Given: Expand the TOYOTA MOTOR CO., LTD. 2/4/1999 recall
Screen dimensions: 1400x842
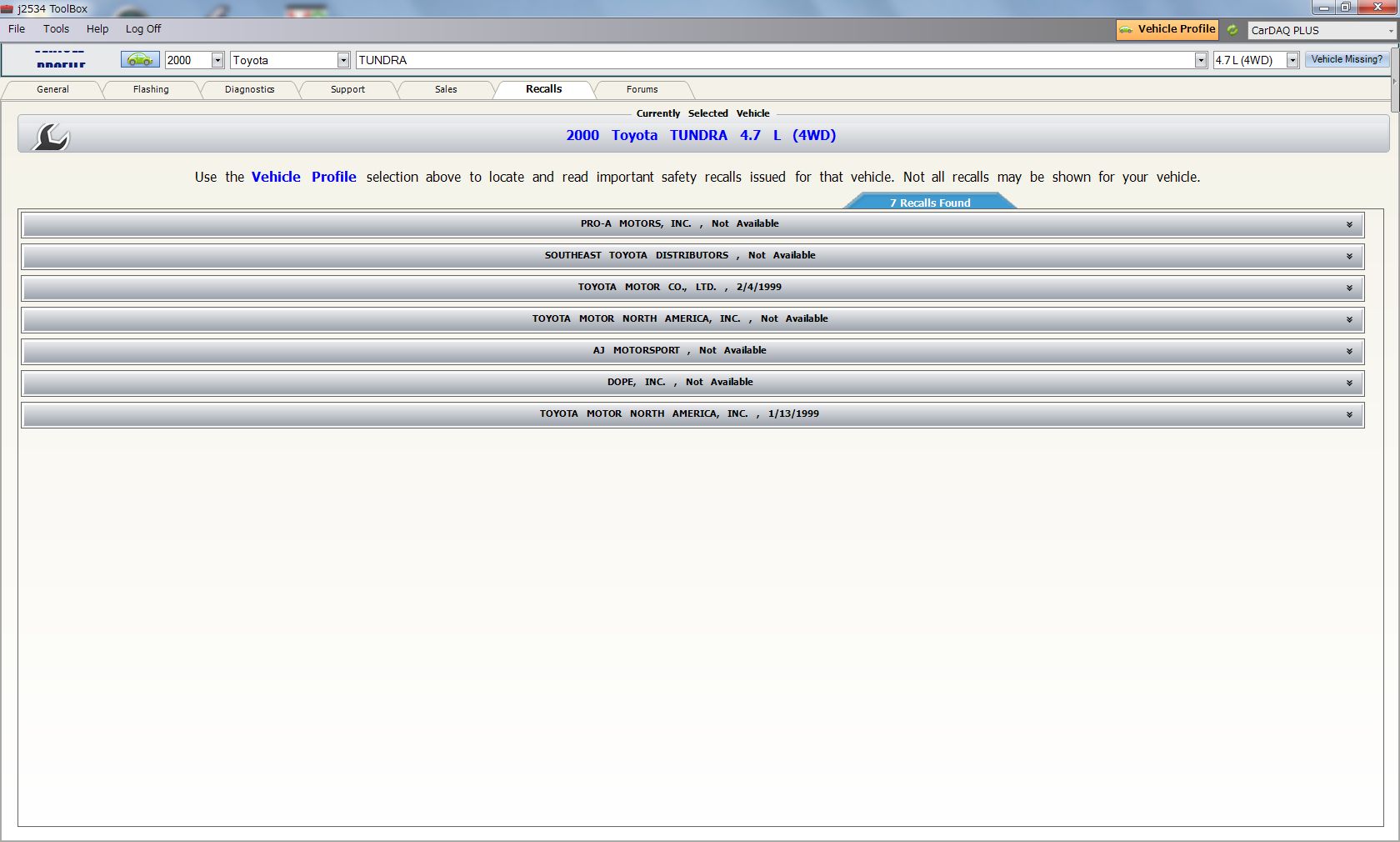Looking at the screenshot, I should click(692, 288).
